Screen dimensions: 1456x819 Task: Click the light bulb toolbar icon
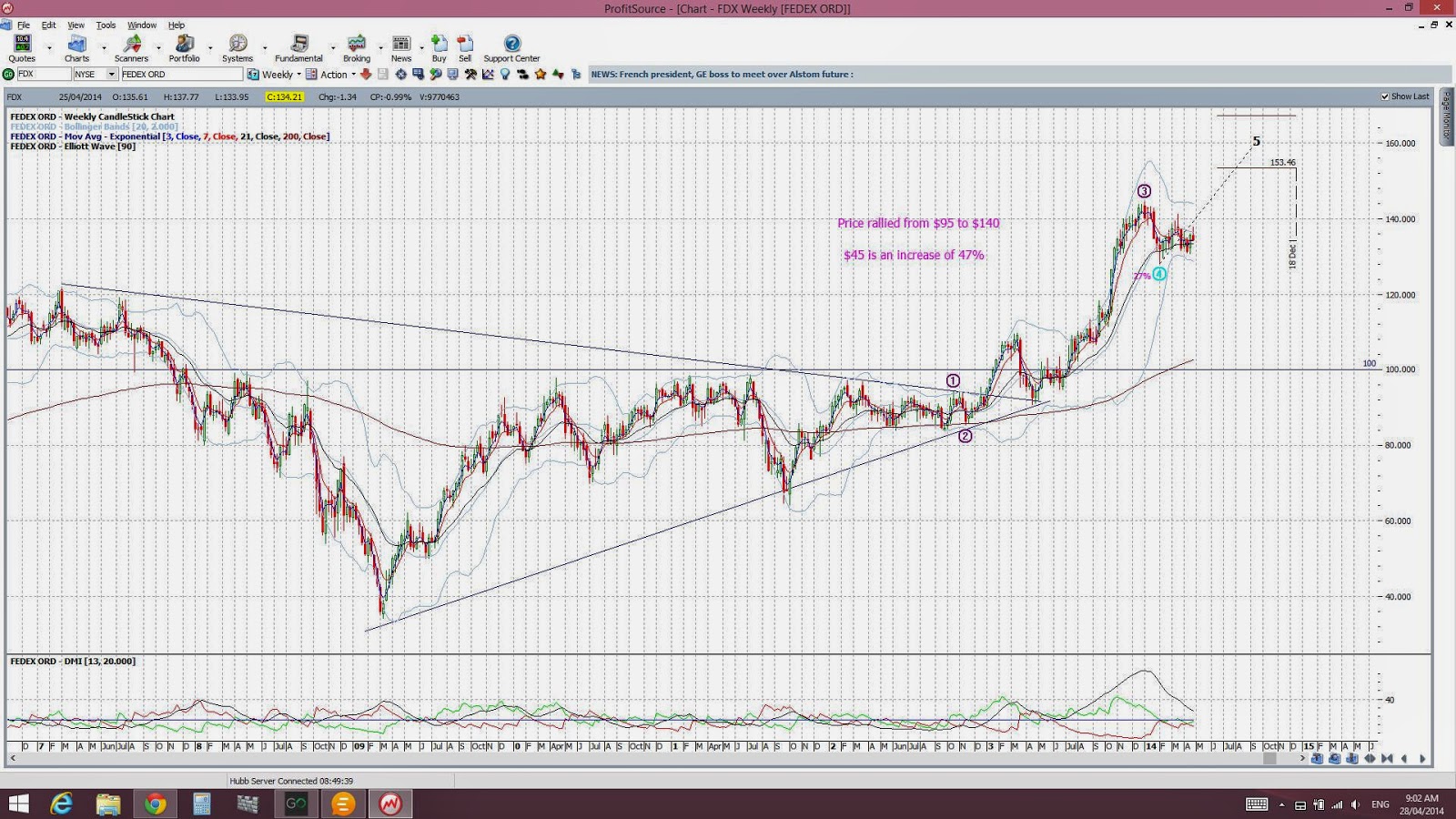(x=505, y=75)
